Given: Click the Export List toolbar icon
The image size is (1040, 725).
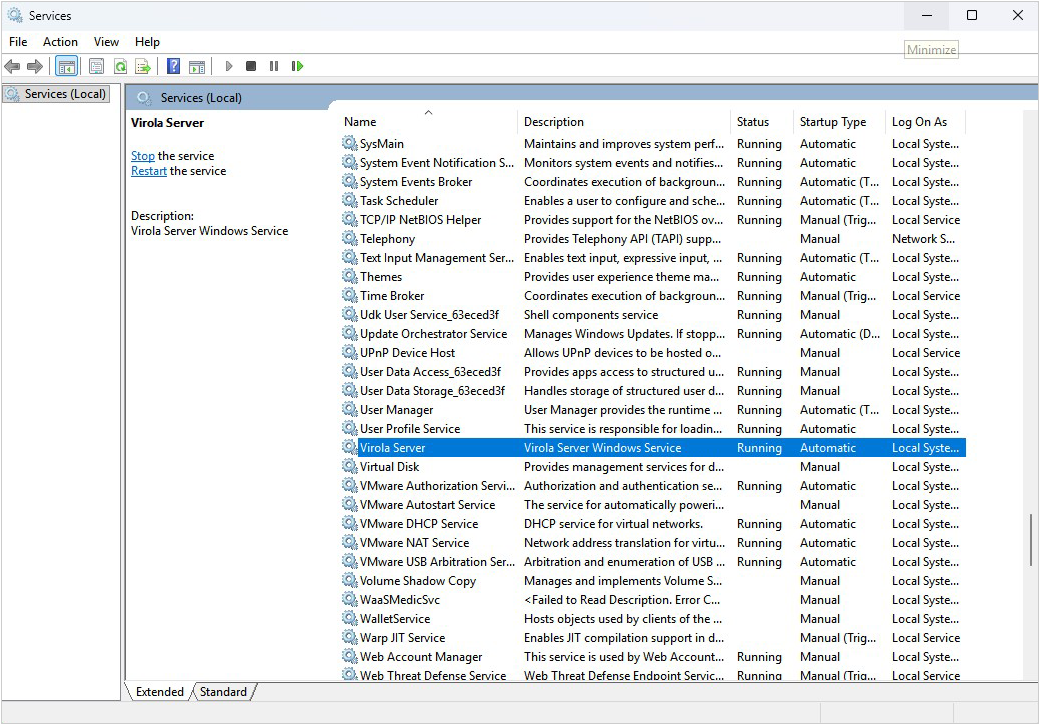Looking at the screenshot, I should click(143, 66).
